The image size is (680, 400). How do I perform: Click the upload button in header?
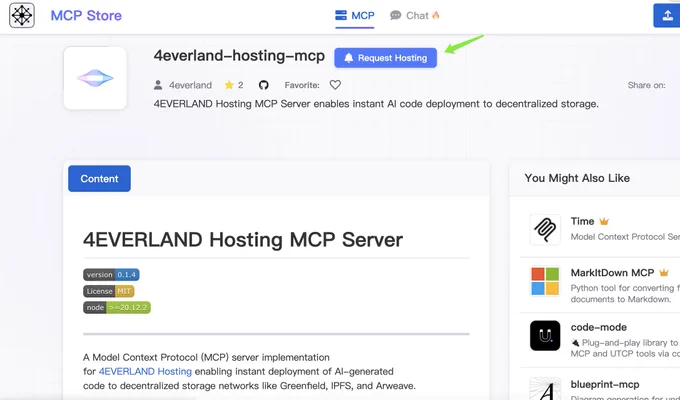pyautogui.click(x=667, y=16)
